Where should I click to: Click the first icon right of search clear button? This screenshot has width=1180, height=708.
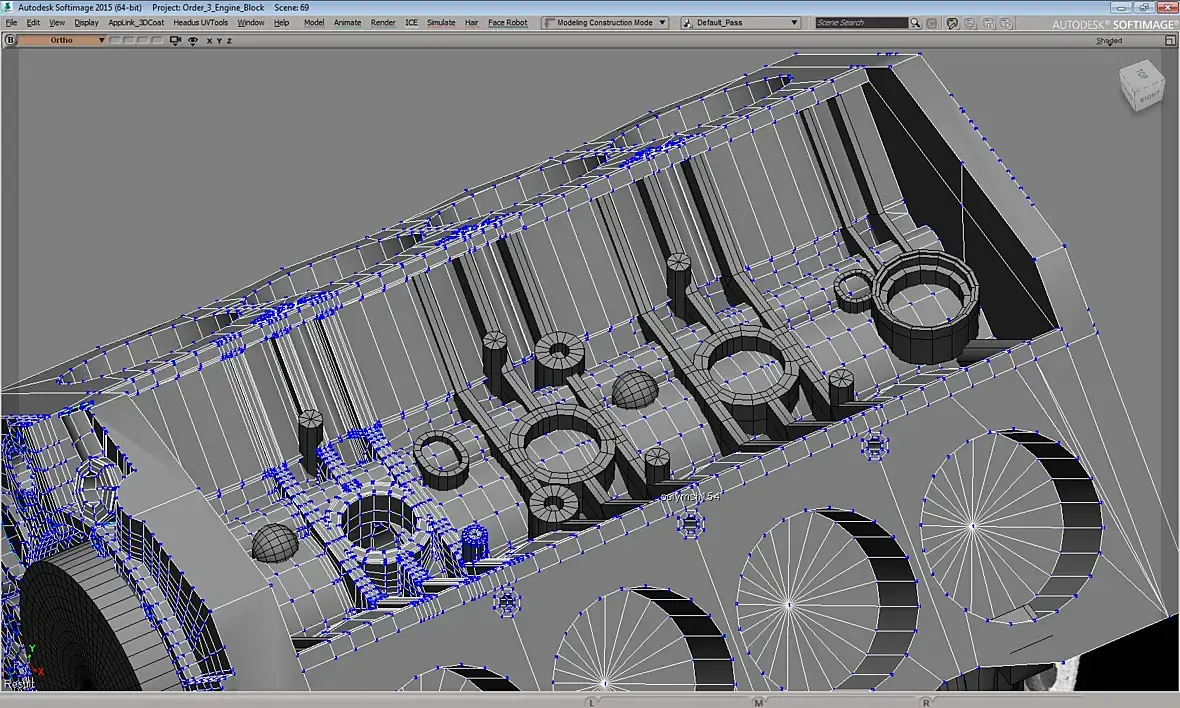point(952,22)
